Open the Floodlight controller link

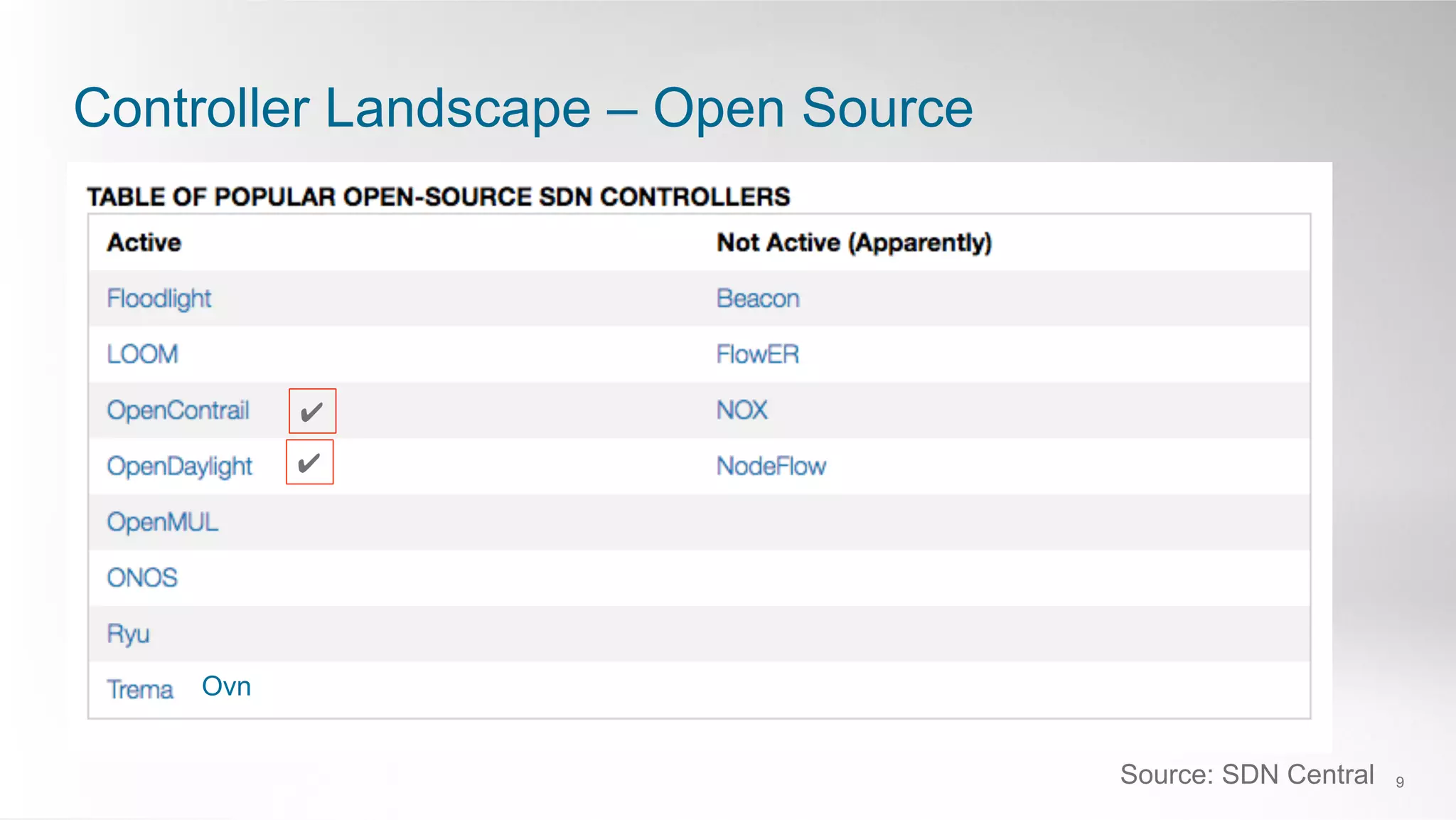tap(159, 299)
